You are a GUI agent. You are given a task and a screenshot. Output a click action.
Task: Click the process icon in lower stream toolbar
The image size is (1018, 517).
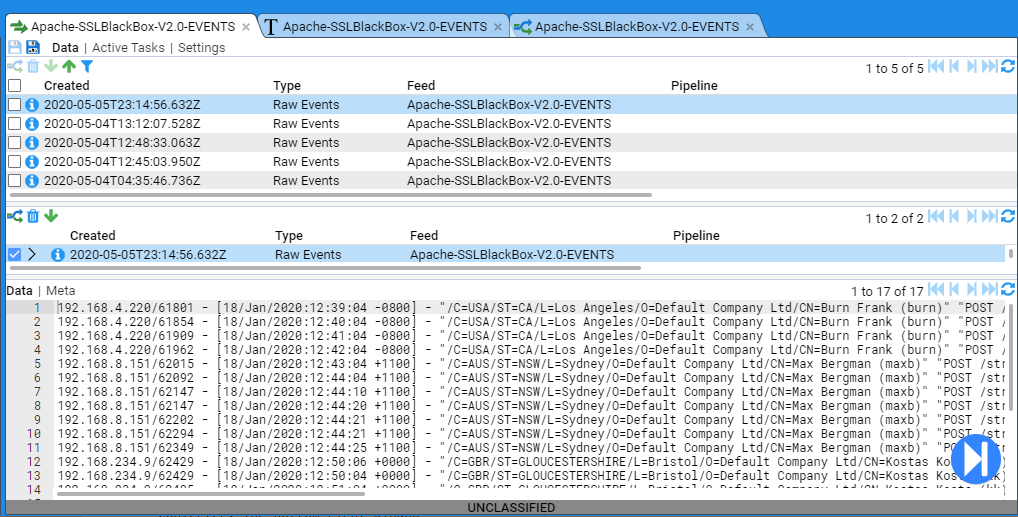coord(15,216)
